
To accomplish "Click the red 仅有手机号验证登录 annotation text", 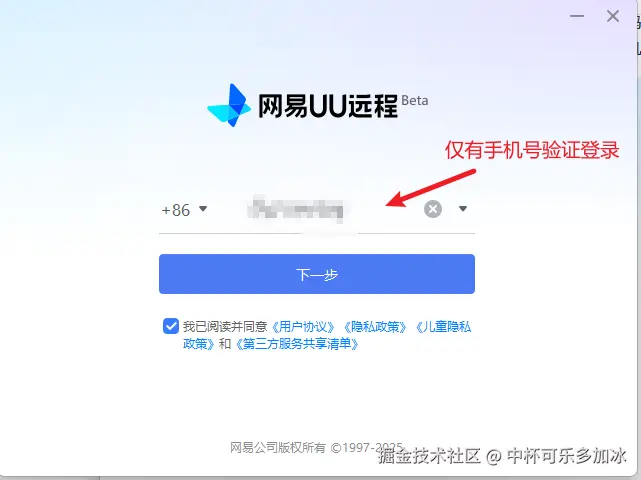I will [x=532, y=150].
